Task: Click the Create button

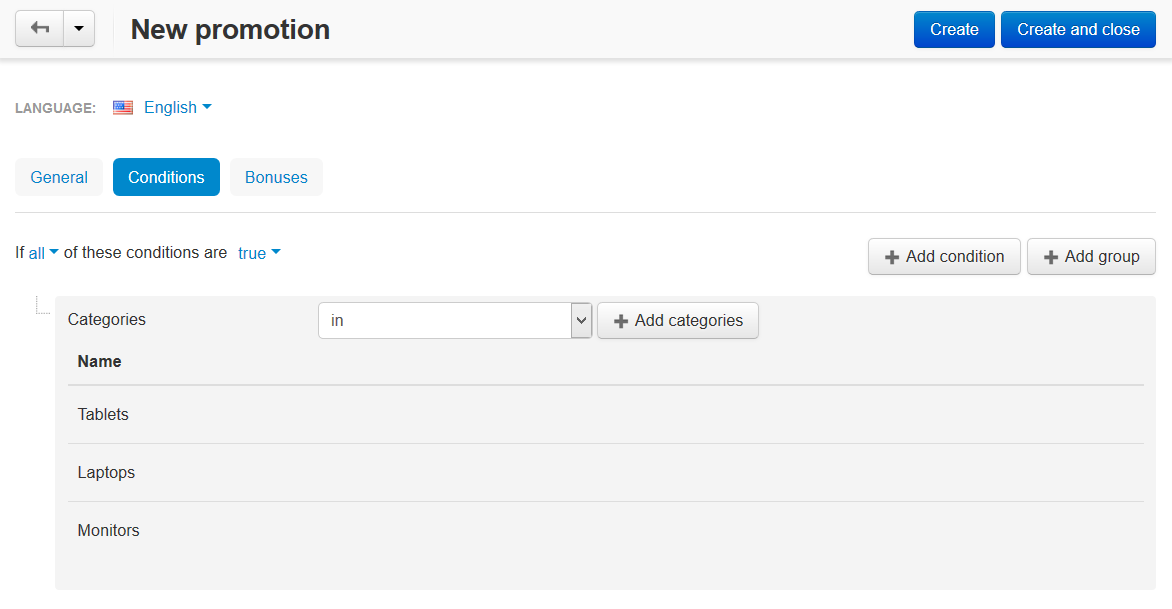Action: 954,29
